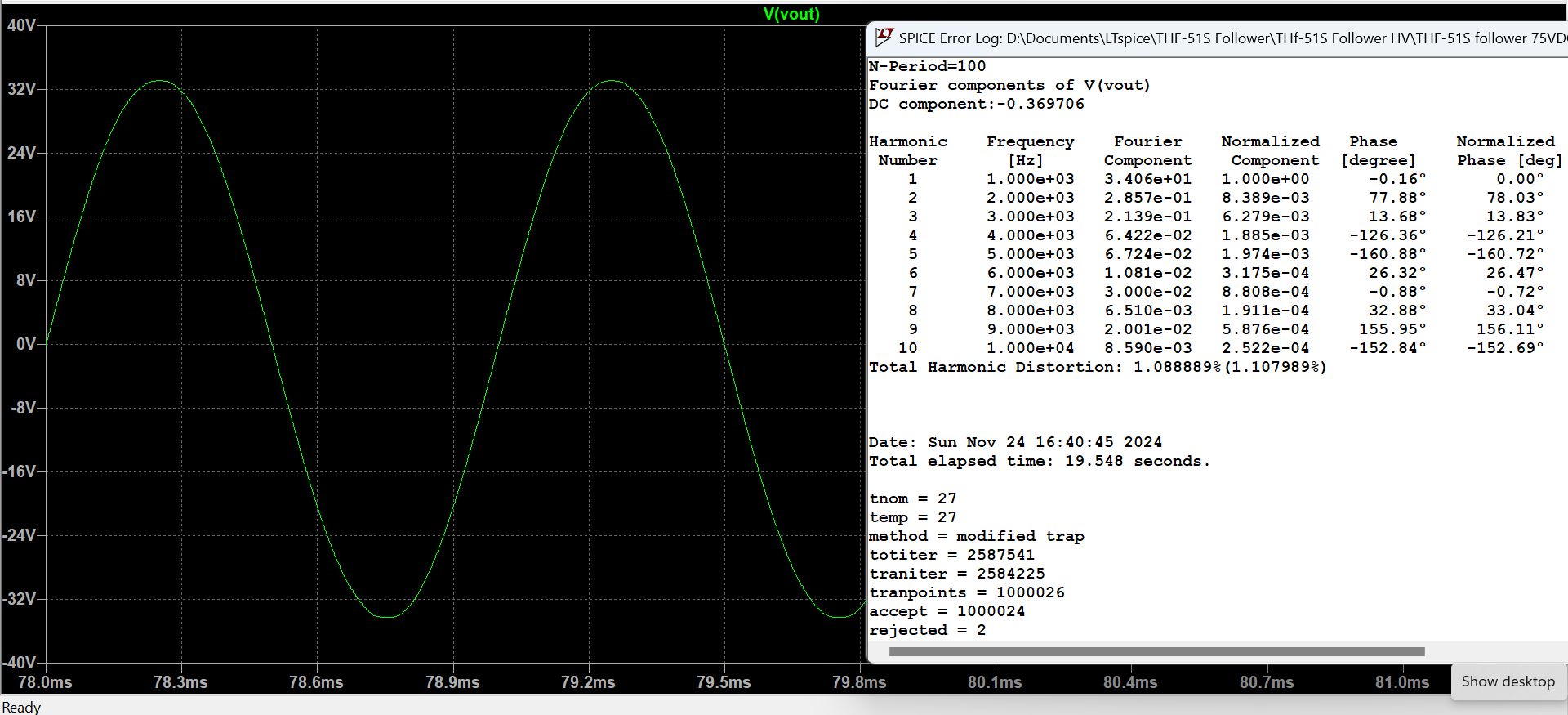
Task: Click the Date: Sun Nov 24 line
Action: coord(1015,442)
